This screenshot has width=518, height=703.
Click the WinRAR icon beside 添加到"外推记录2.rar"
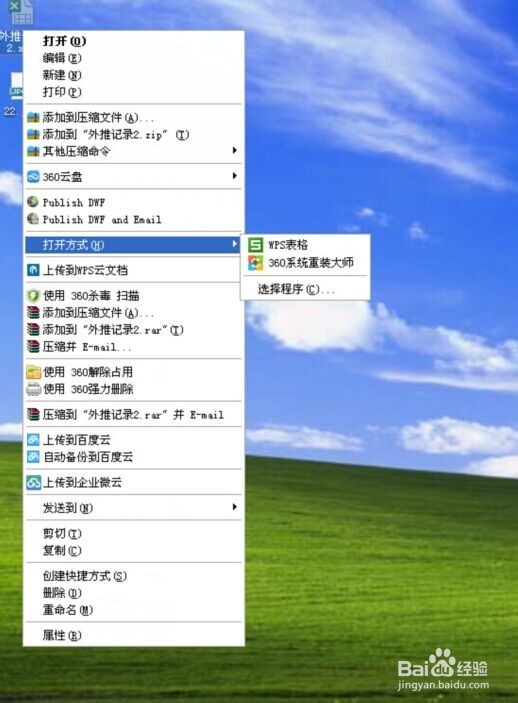coord(33,330)
